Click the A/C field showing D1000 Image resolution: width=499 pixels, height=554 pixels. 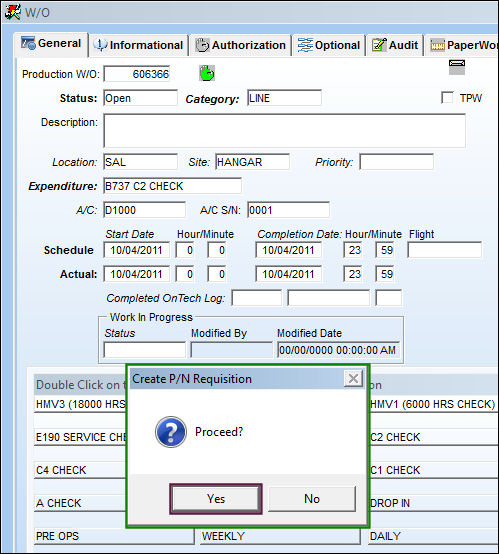point(144,210)
